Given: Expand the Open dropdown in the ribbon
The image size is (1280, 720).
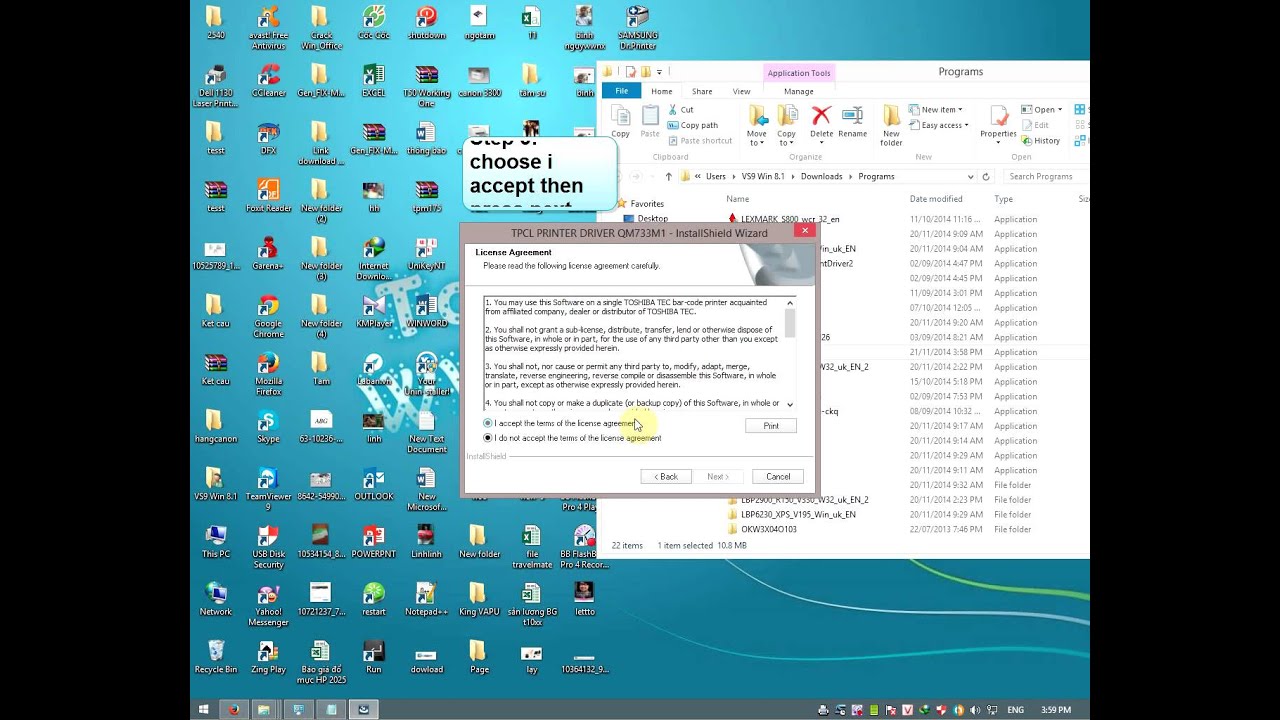Looking at the screenshot, I should (x=1042, y=110).
